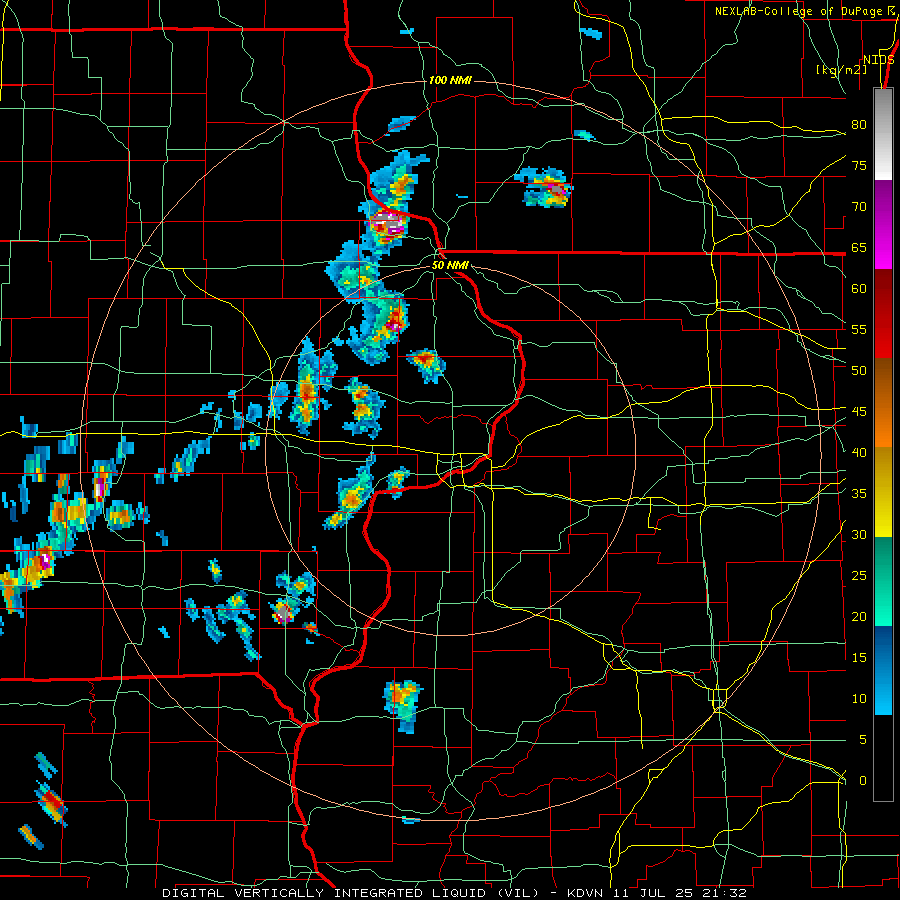This screenshot has width=900, height=900.
Task: Select the 75 value on the scale
Action: [x=859, y=165]
